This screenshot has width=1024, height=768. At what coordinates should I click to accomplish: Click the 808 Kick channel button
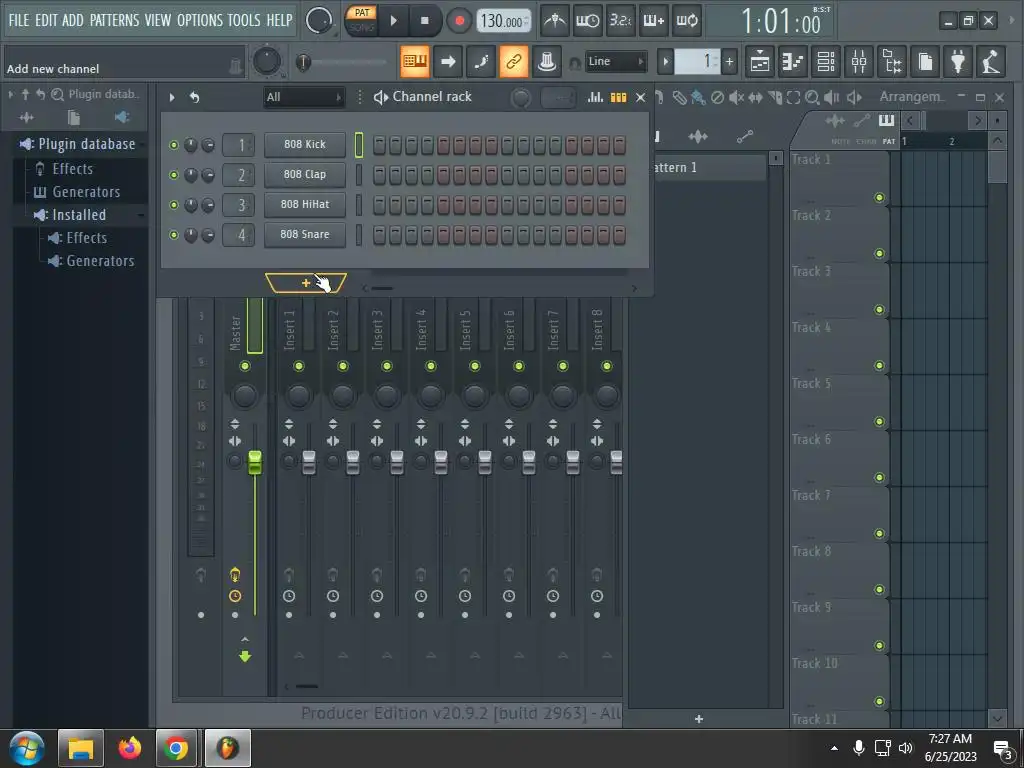pyautogui.click(x=305, y=144)
